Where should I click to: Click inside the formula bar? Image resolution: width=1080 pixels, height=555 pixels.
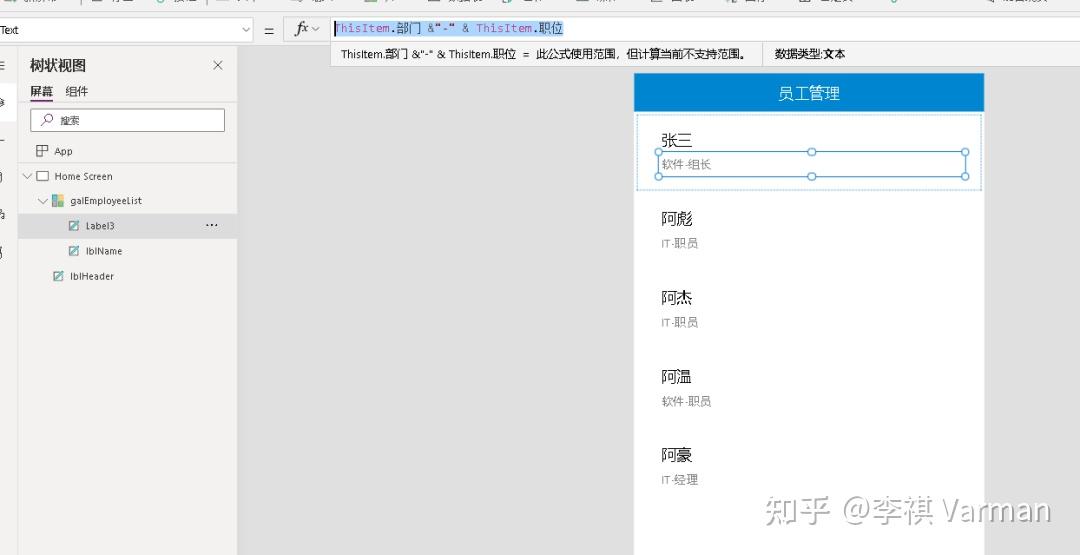tap(705, 29)
